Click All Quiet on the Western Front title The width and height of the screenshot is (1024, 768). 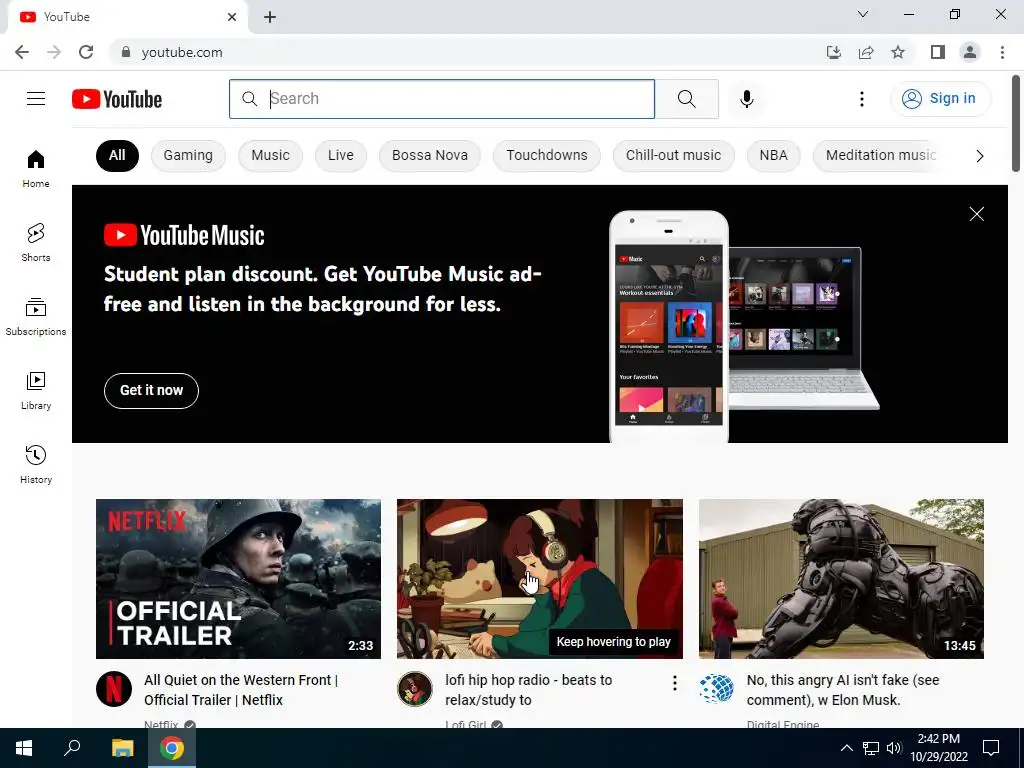click(241, 690)
